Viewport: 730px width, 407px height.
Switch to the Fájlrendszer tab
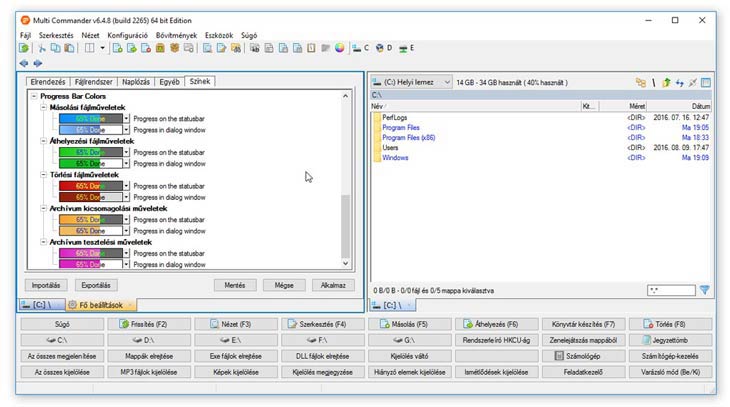[x=93, y=81]
